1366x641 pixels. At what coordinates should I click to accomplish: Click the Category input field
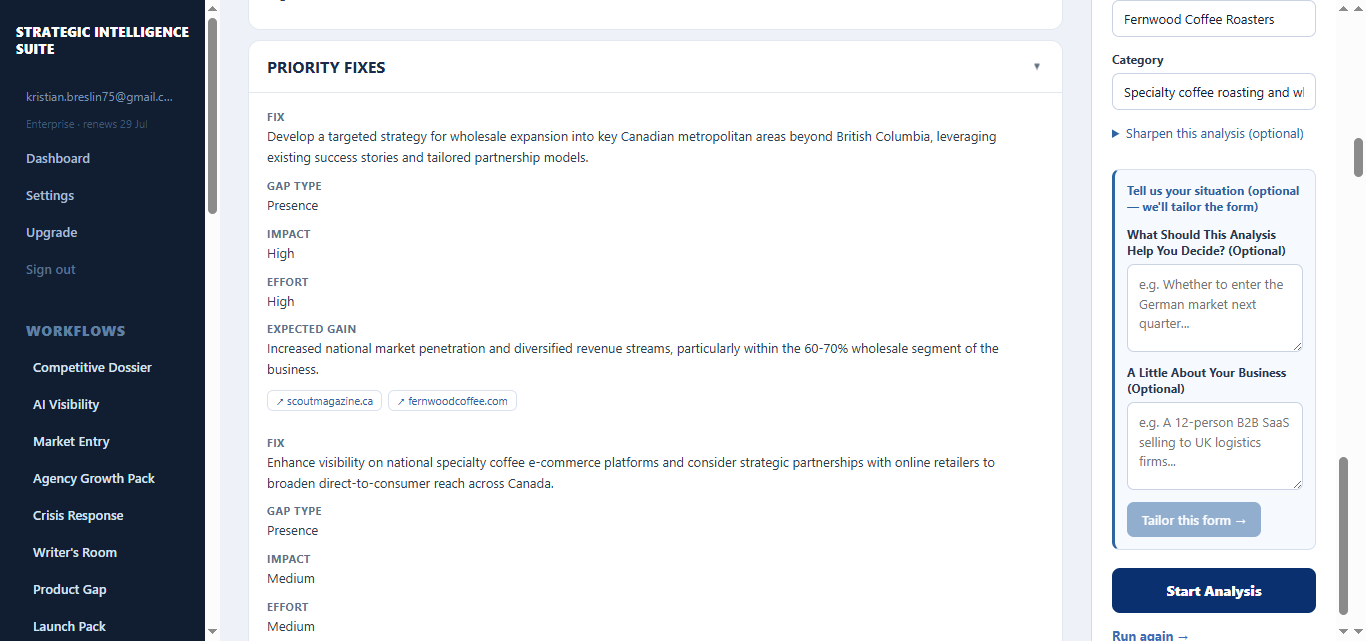tap(1214, 92)
